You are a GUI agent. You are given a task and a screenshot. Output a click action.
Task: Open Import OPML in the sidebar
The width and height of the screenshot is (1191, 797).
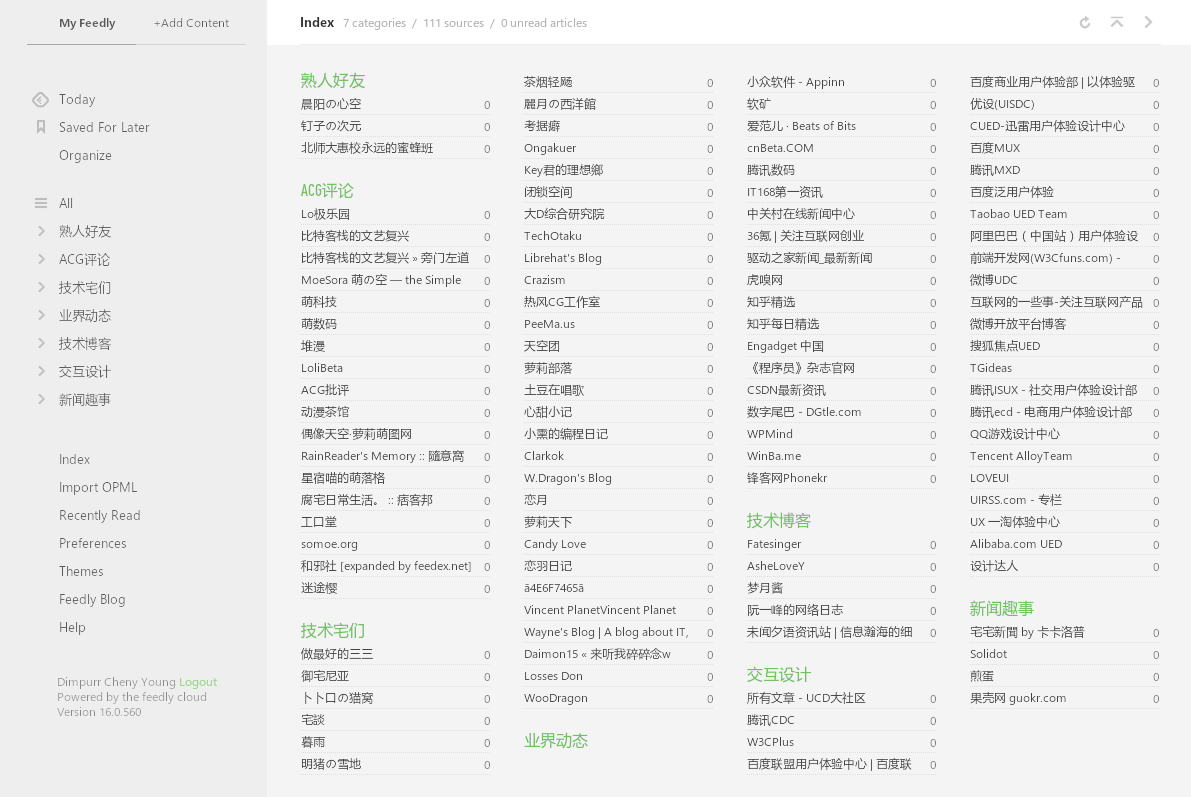click(98, 487)
